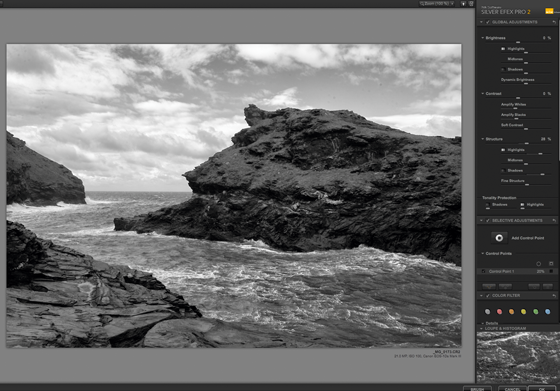Toggle Control Point 1 selection mask box
Viewport: 560px width, 391px height.
click(551, 271)
